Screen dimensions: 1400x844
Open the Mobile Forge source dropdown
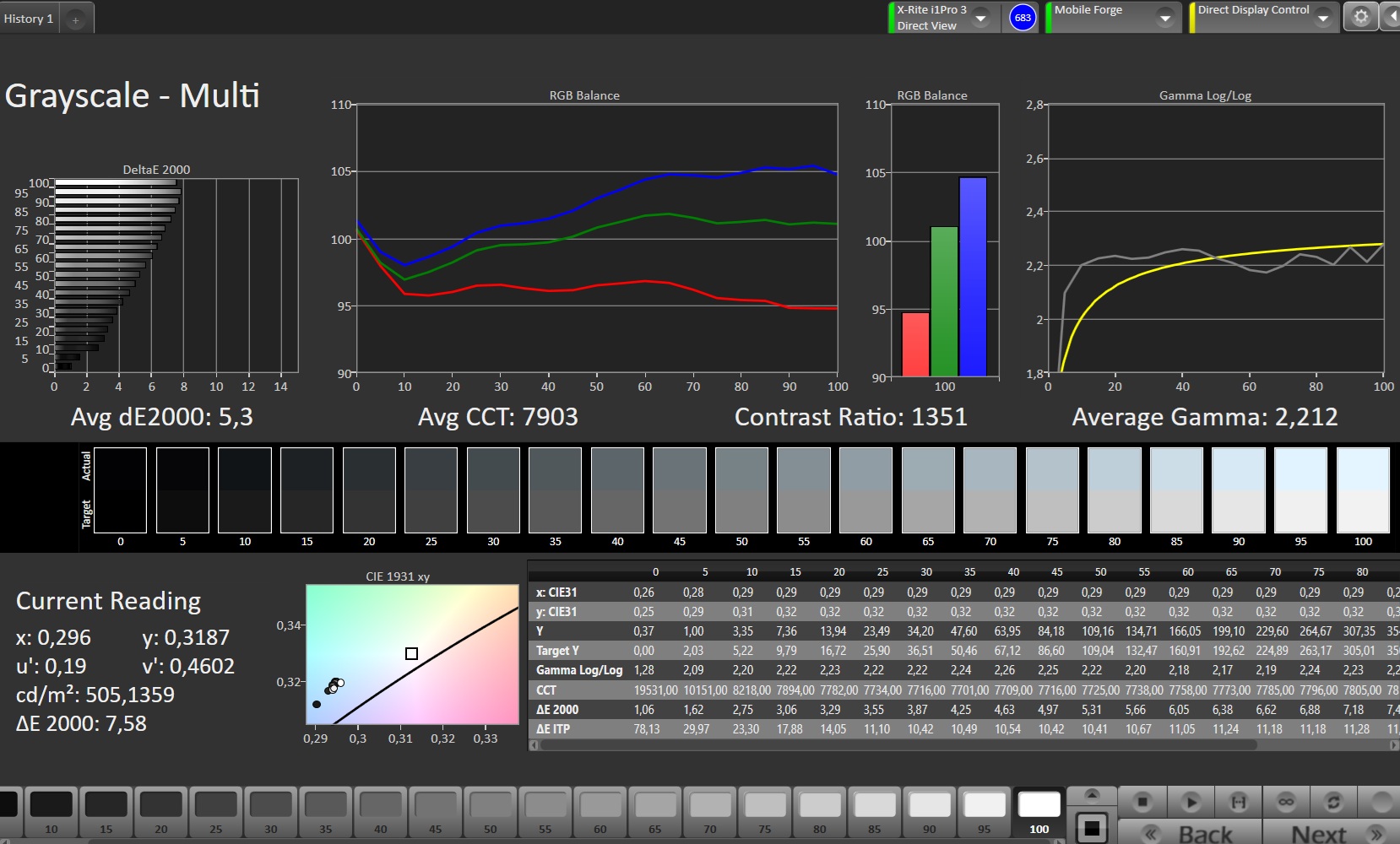[1165, 18]
